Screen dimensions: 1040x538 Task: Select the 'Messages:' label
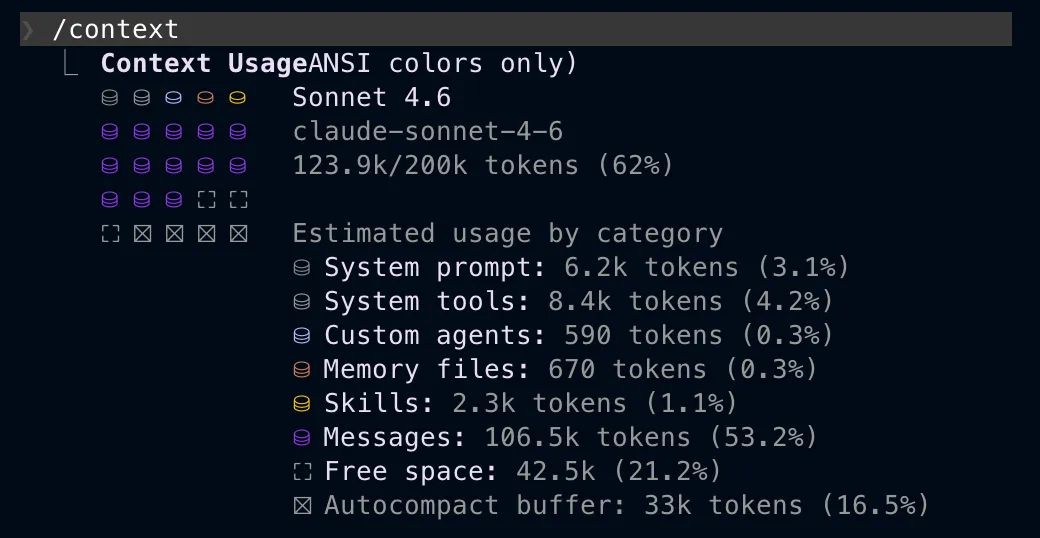click(395, 437)
